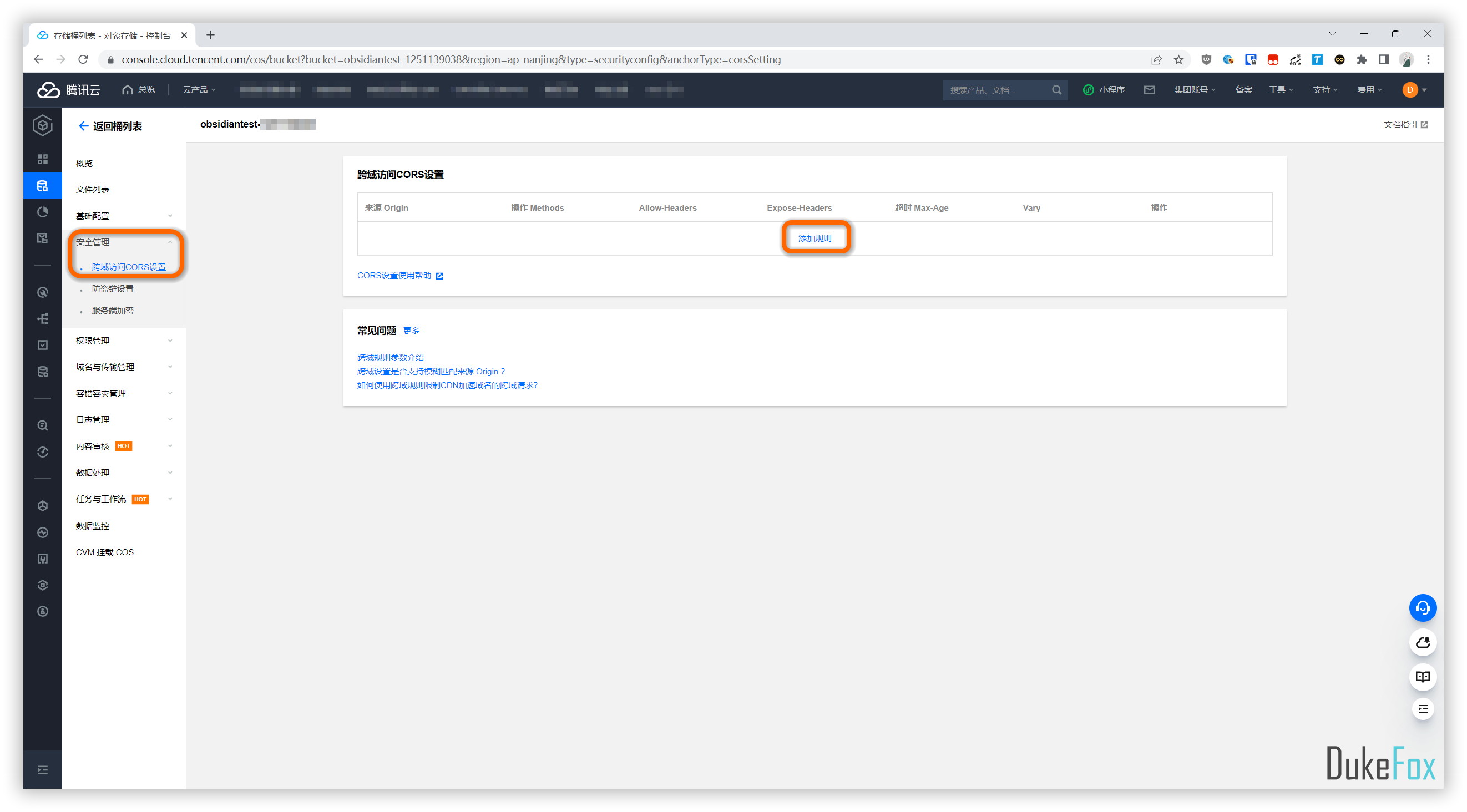Click the 添加规则 link
The image size is (1467, 812).
click(x=815, y=238)
